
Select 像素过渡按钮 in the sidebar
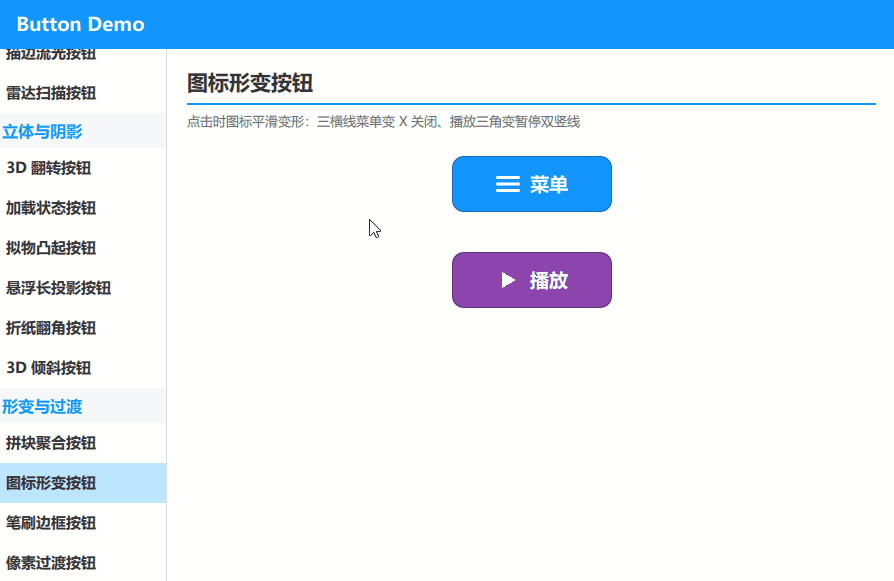[83, 562]
